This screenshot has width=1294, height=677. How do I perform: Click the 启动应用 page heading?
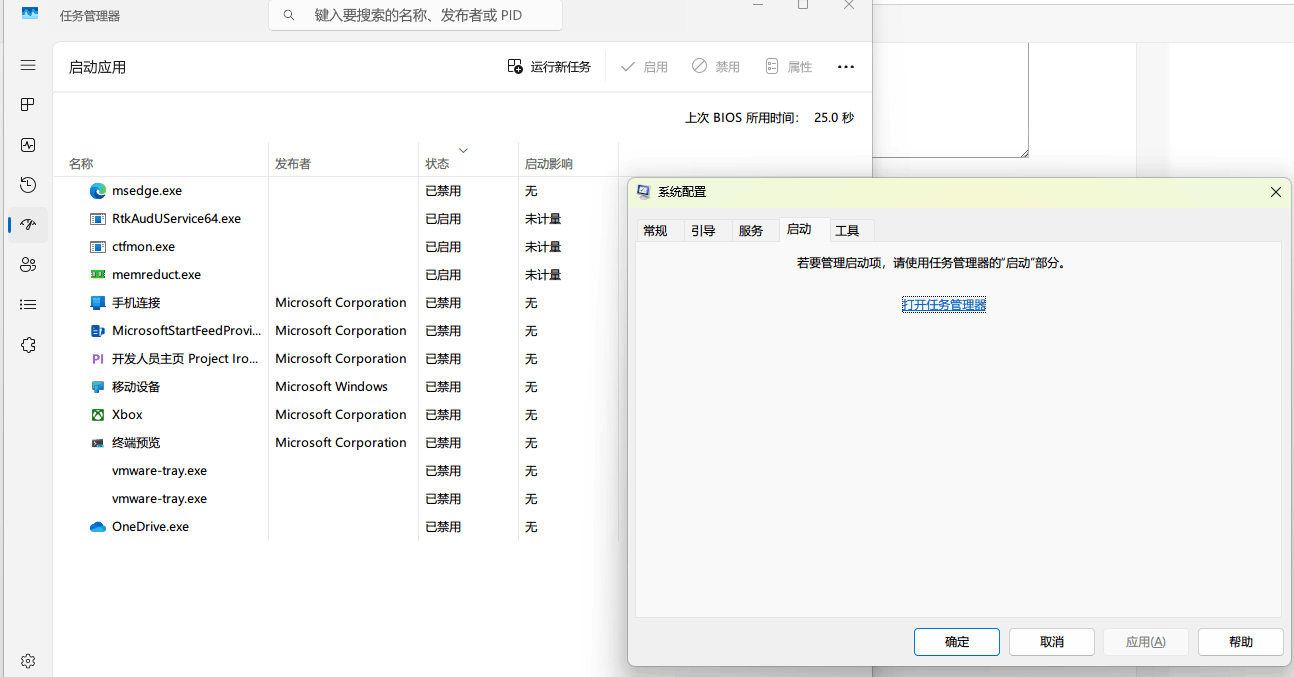coord(97,67)
